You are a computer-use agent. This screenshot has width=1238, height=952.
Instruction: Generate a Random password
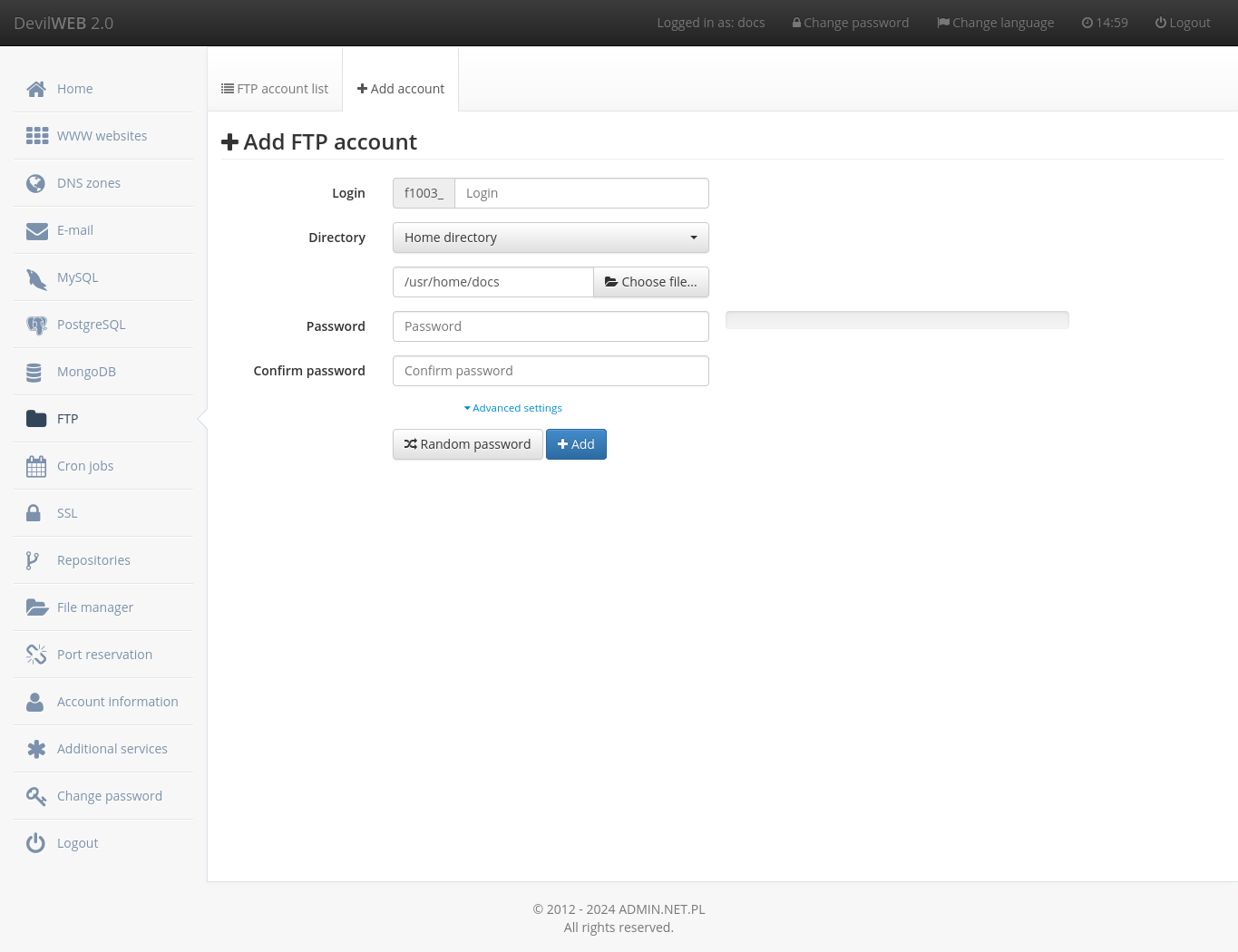point(467,444)
